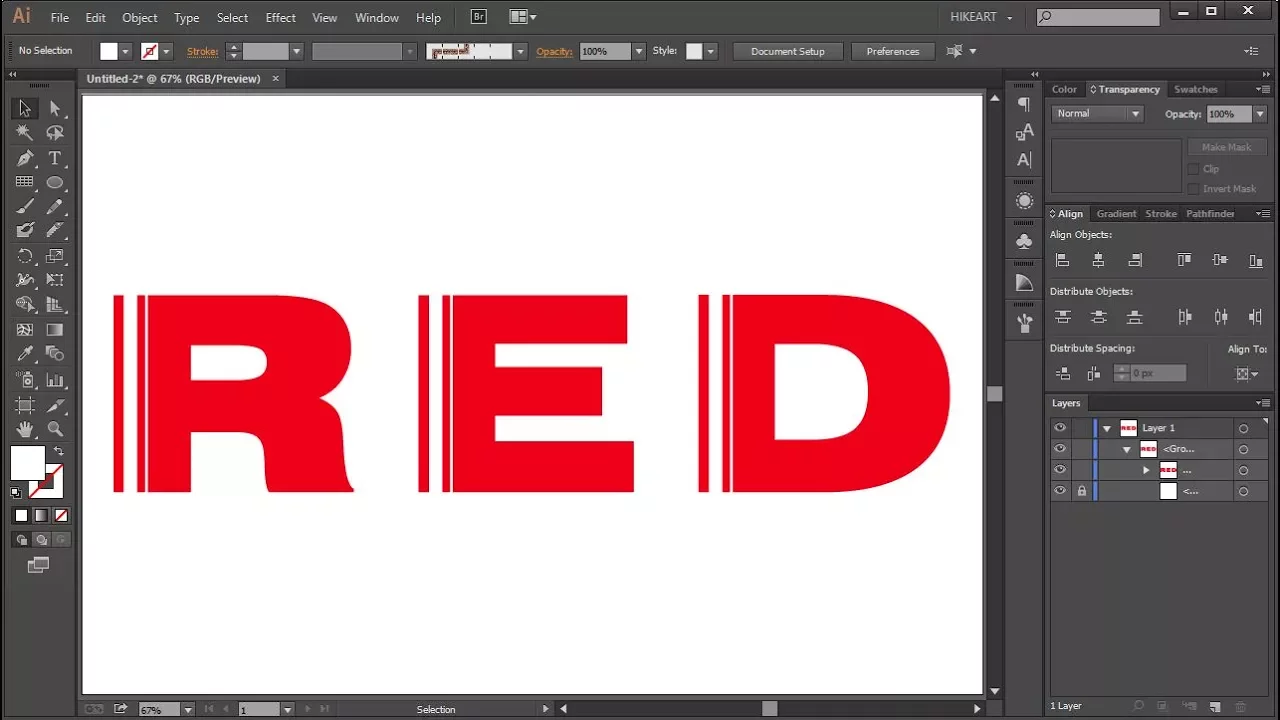The width and height of the screenshot is (1280, 720).
Task: Select the Zoom tool
Action: (55, 428)
